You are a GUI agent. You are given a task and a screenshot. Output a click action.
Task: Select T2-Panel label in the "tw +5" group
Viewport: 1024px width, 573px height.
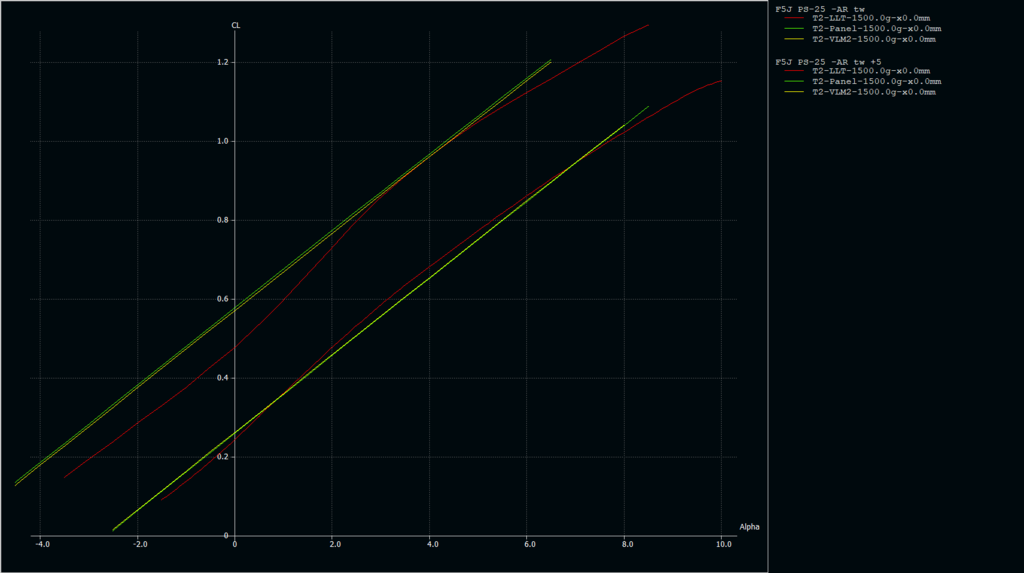click(876, 82)
